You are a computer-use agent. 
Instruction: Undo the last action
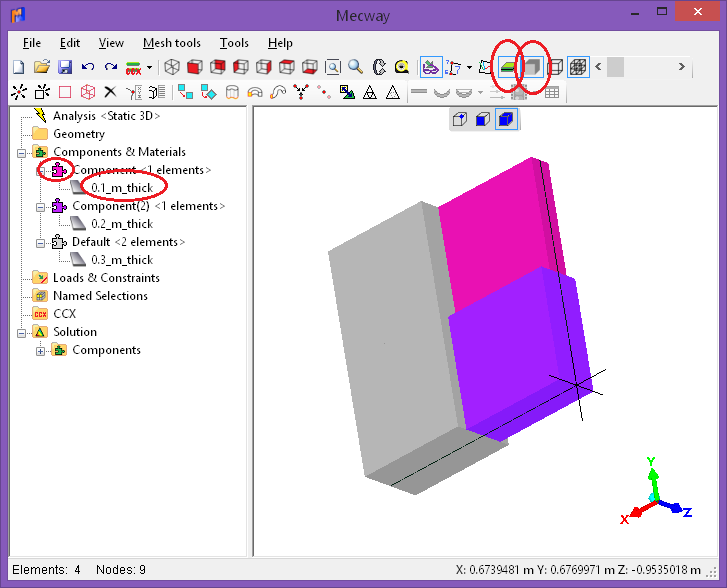(88, 67)
